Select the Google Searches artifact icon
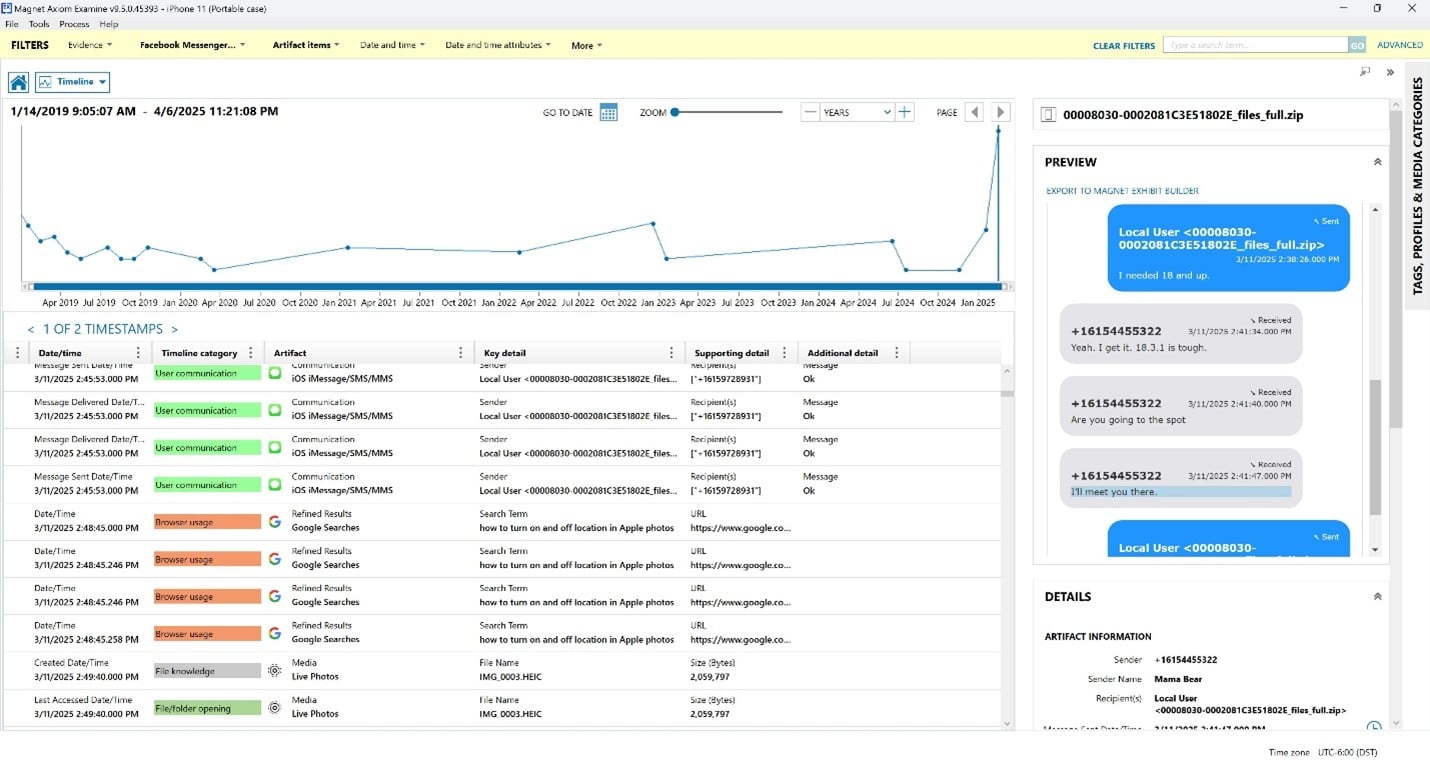The image size is (1430, 767). 274,520
